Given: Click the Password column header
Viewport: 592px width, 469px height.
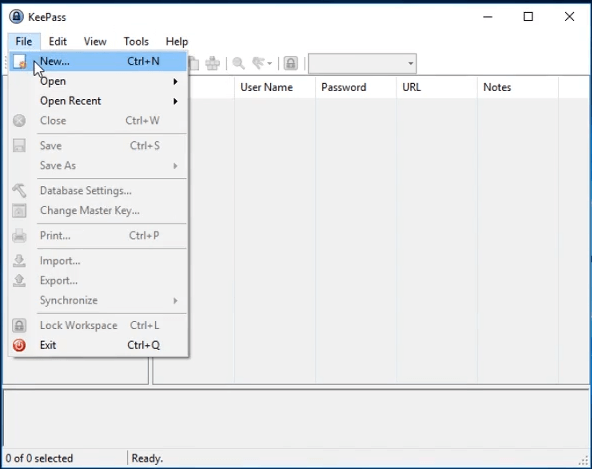Looking at the screenshot, I should (356, 87).
